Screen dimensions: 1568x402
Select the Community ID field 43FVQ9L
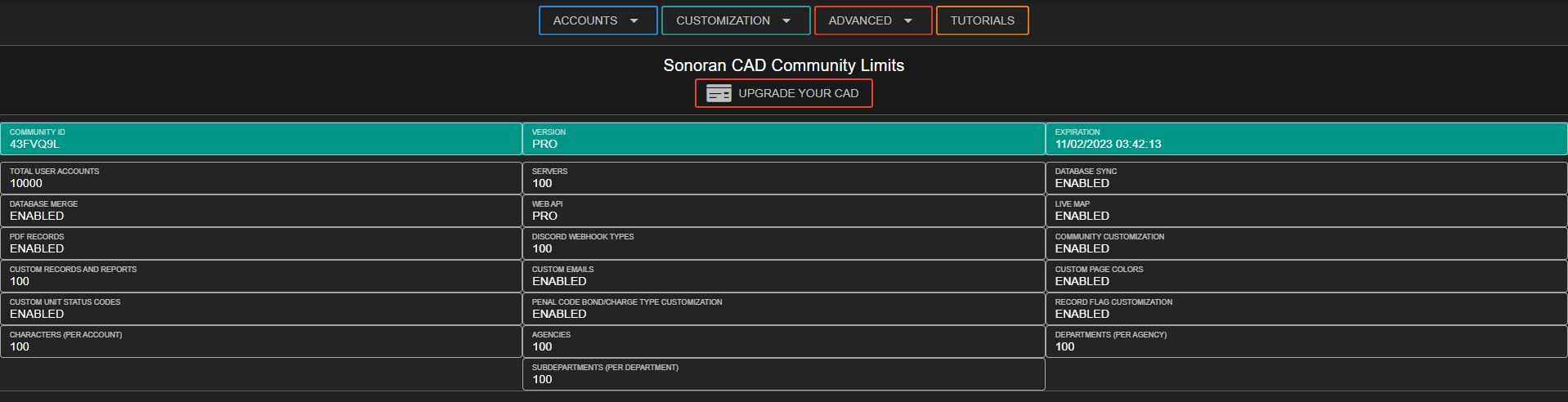261,139
